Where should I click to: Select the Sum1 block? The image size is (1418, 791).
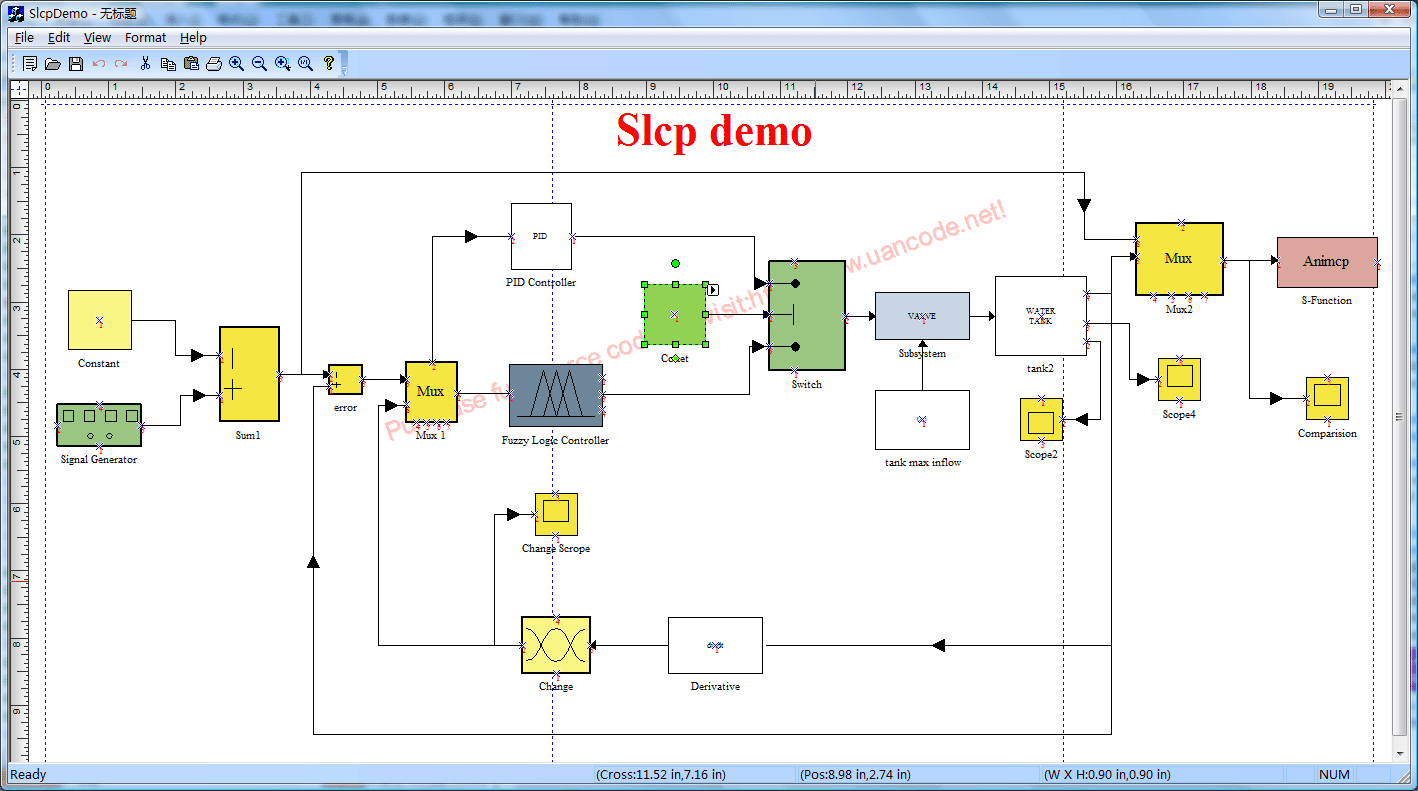[x=249, y=374]
